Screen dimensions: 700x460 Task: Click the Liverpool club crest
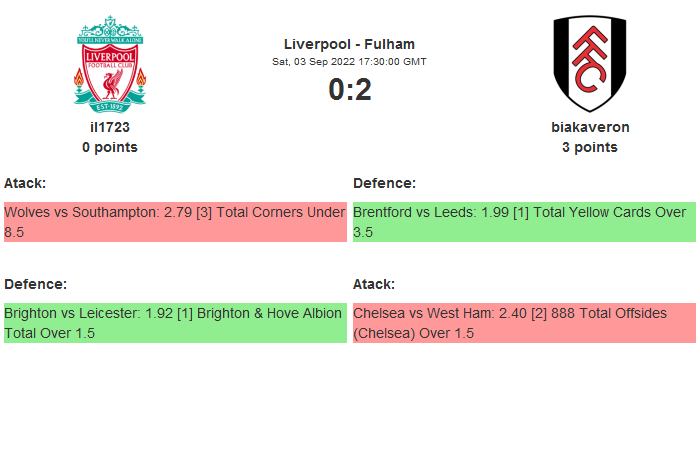coord(110,63)
